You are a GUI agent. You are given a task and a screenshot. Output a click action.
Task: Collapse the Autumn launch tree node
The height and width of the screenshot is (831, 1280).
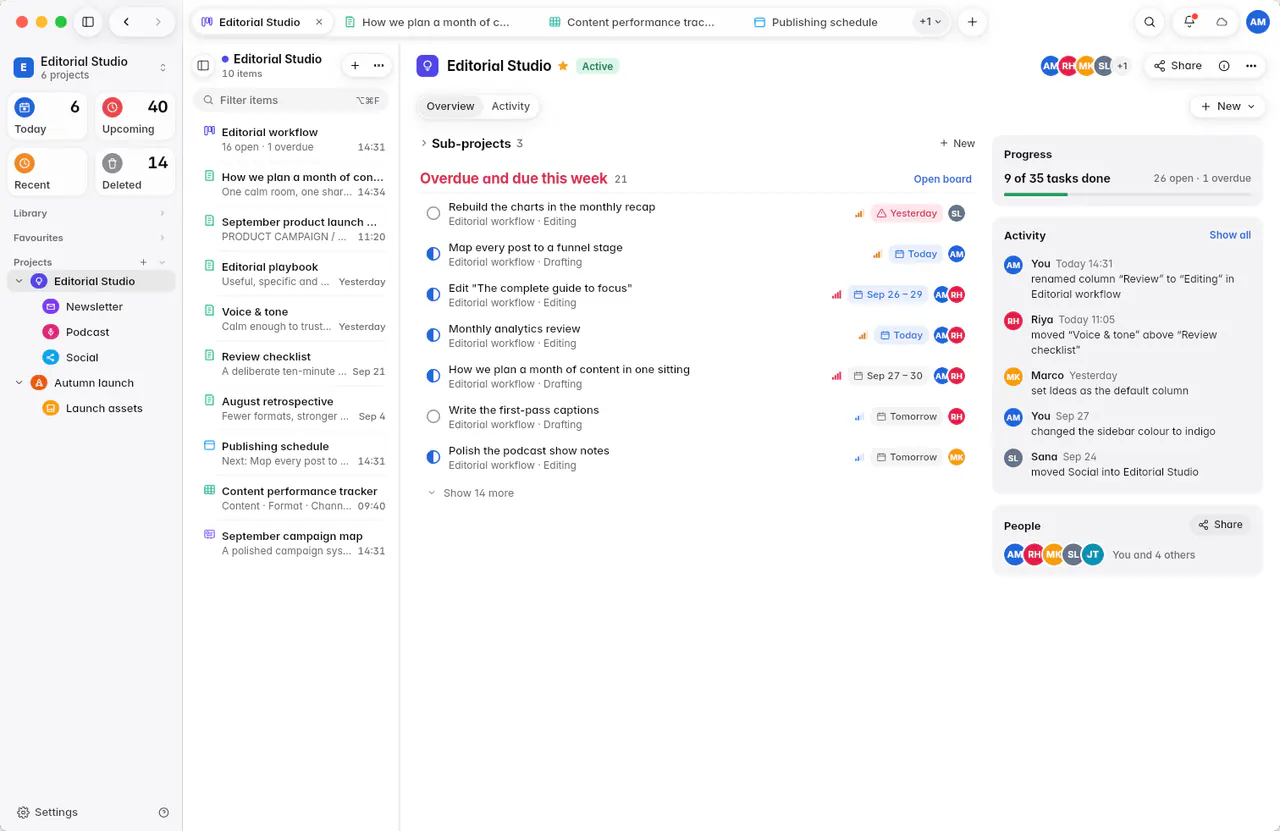(19, 383)
